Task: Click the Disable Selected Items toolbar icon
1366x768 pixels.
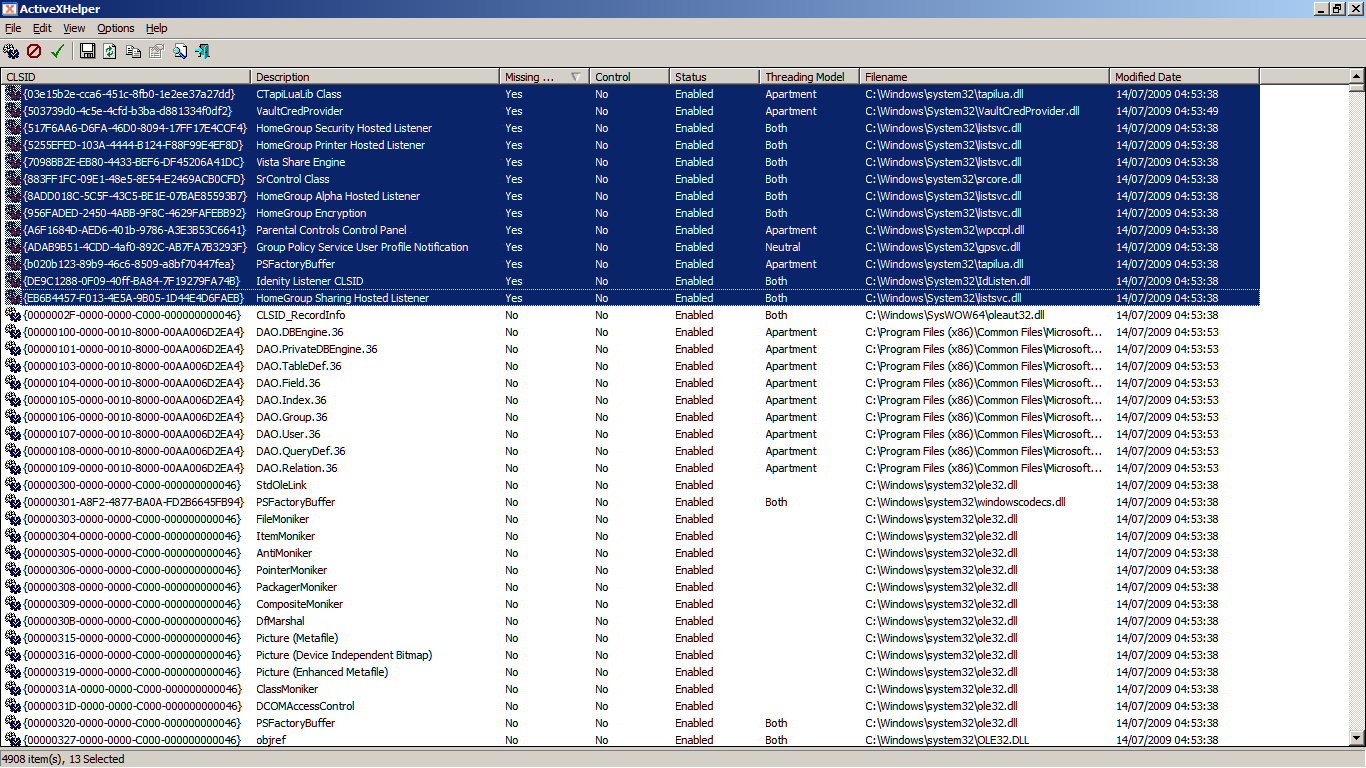Action: tap(34, 51)
